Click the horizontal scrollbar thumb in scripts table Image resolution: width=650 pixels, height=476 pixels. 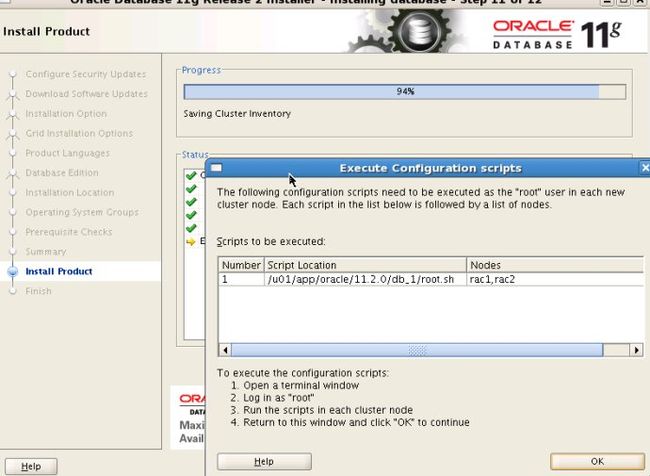pos(417,350)
